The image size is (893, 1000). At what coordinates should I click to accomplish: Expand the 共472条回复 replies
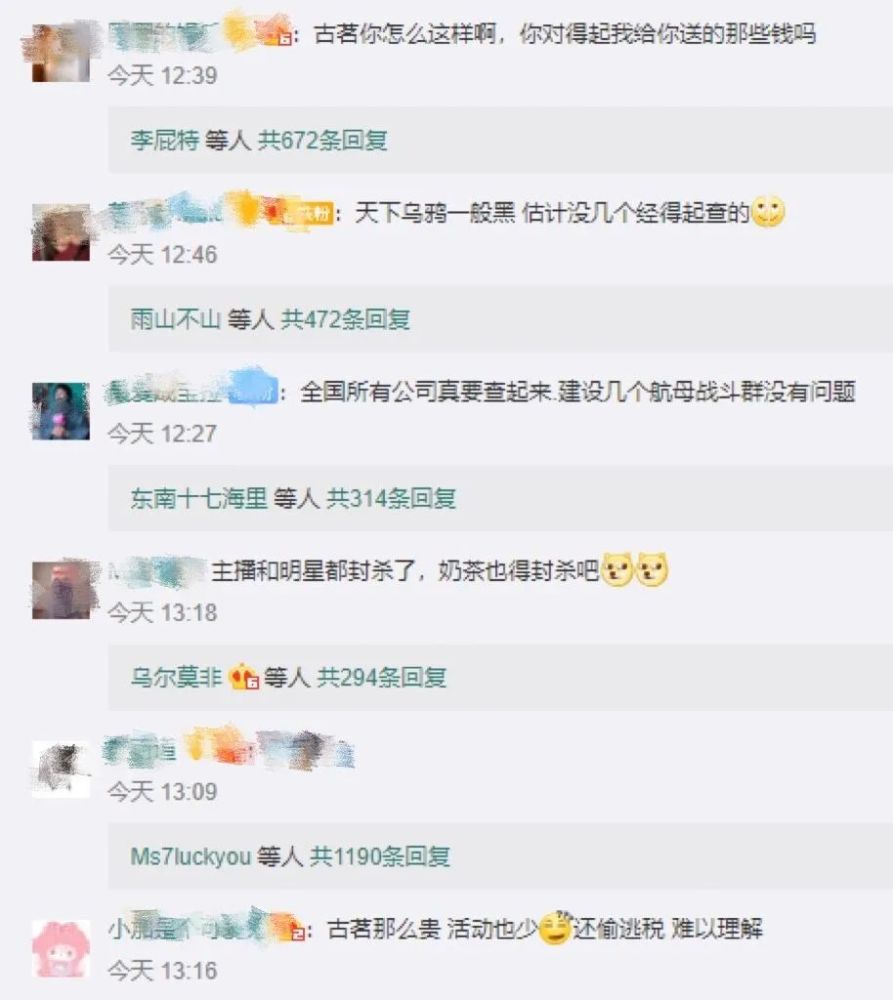click(x=345, y=319)
